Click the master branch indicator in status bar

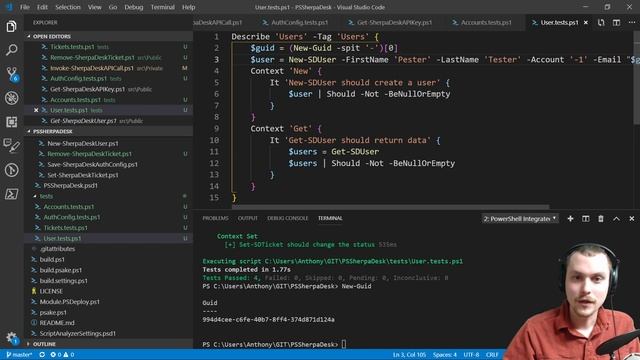tap(19, 355)
